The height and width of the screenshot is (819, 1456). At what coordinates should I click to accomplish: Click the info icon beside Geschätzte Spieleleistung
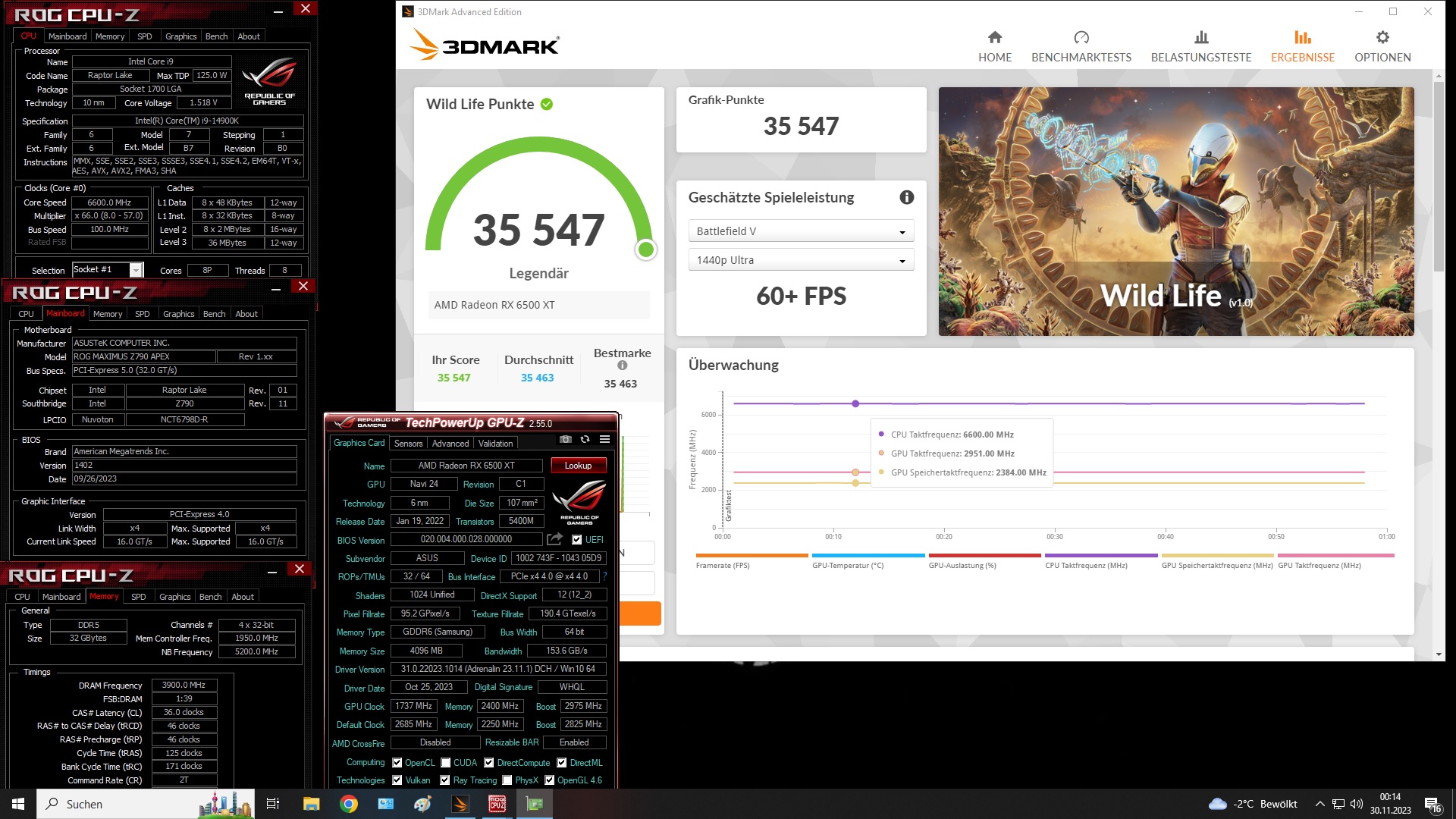pos(906,197)
